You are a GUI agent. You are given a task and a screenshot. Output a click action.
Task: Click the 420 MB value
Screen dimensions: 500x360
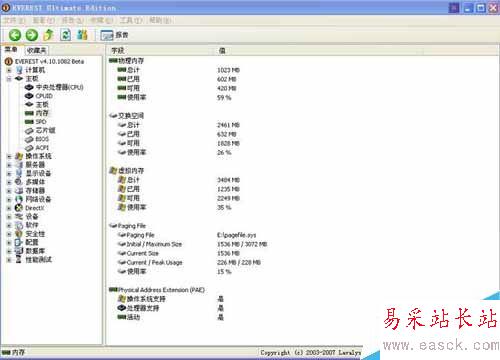227,89
